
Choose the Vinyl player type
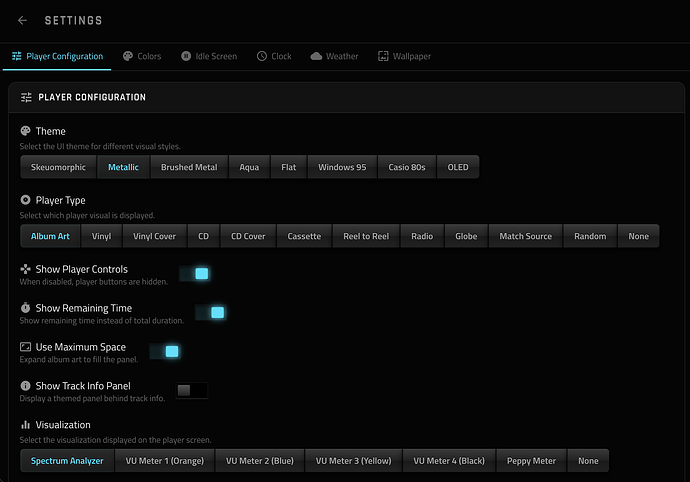[101, 236]
